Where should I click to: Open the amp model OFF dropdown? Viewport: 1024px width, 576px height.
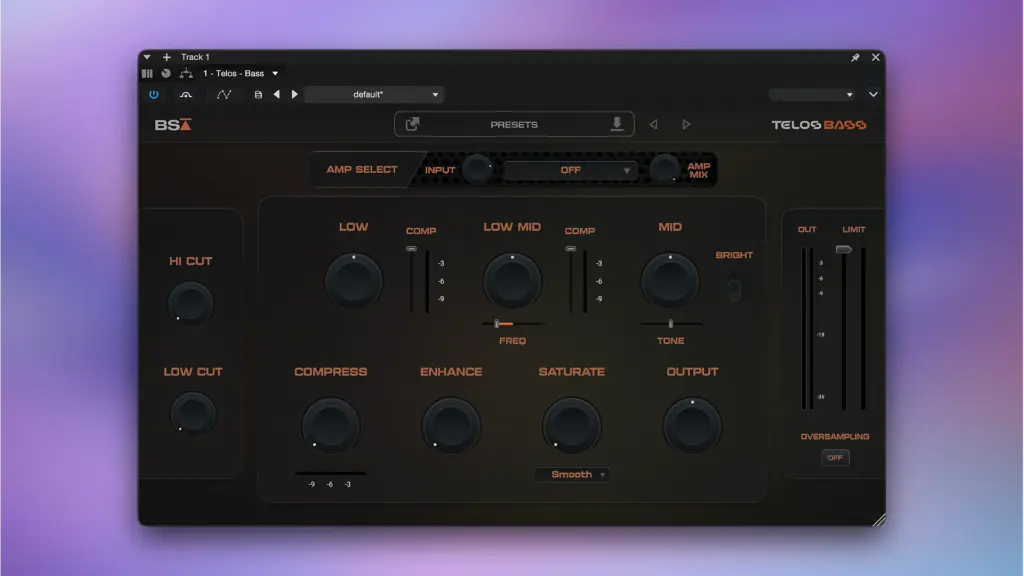click(x=570, y=170)
